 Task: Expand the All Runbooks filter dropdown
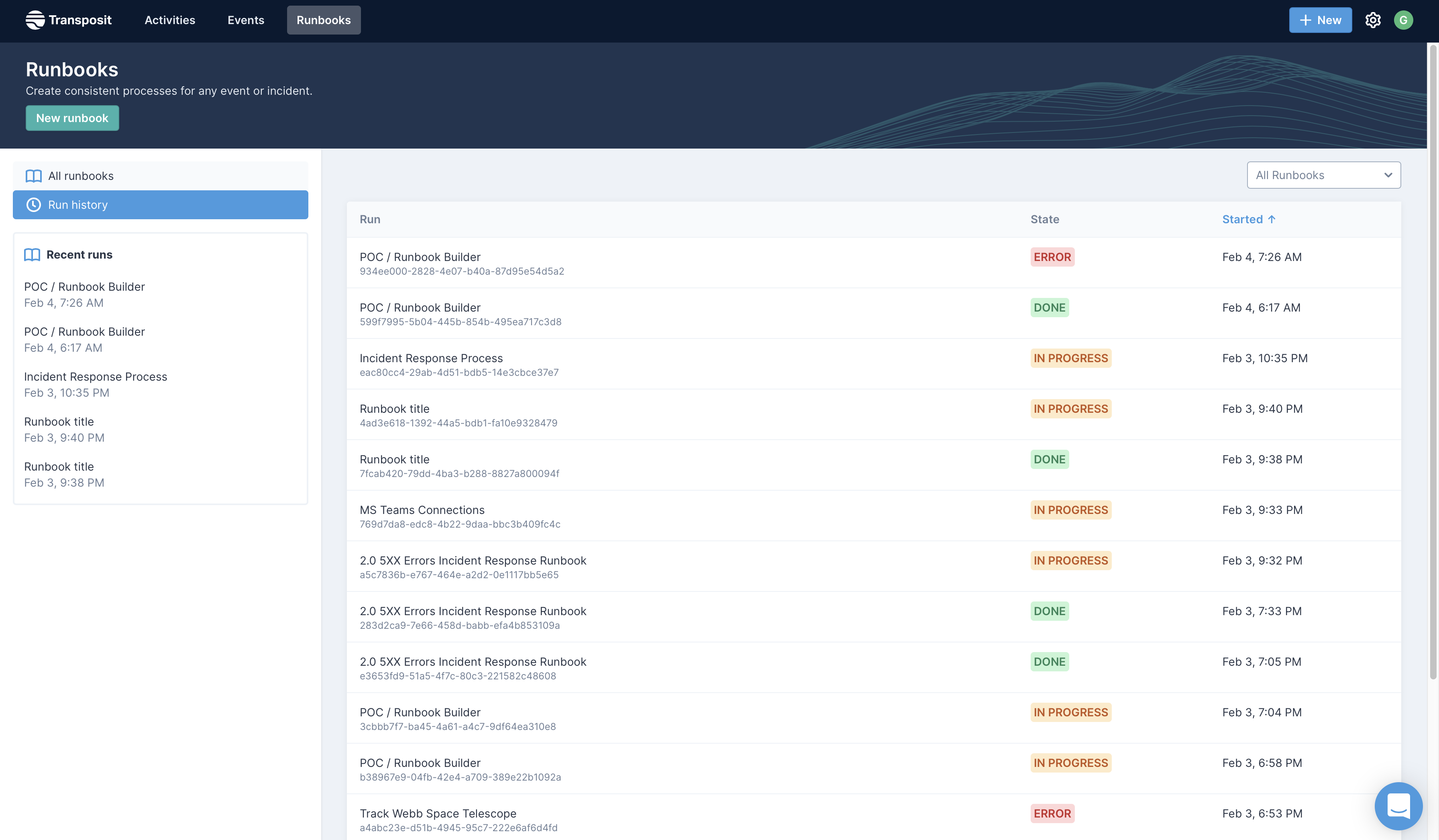[1323, 175]
